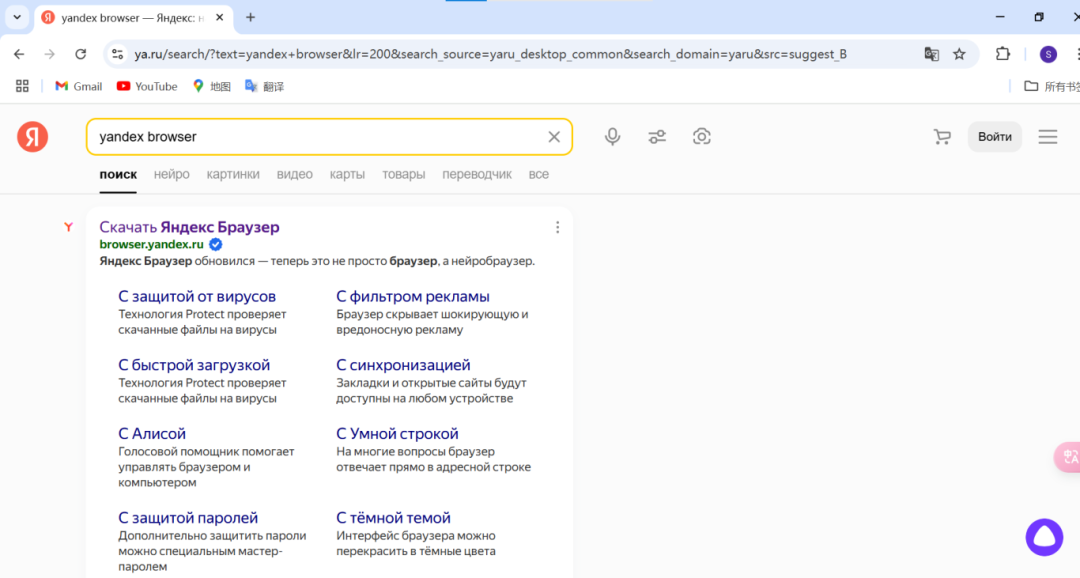Open С Алисой link

[152, 434]
